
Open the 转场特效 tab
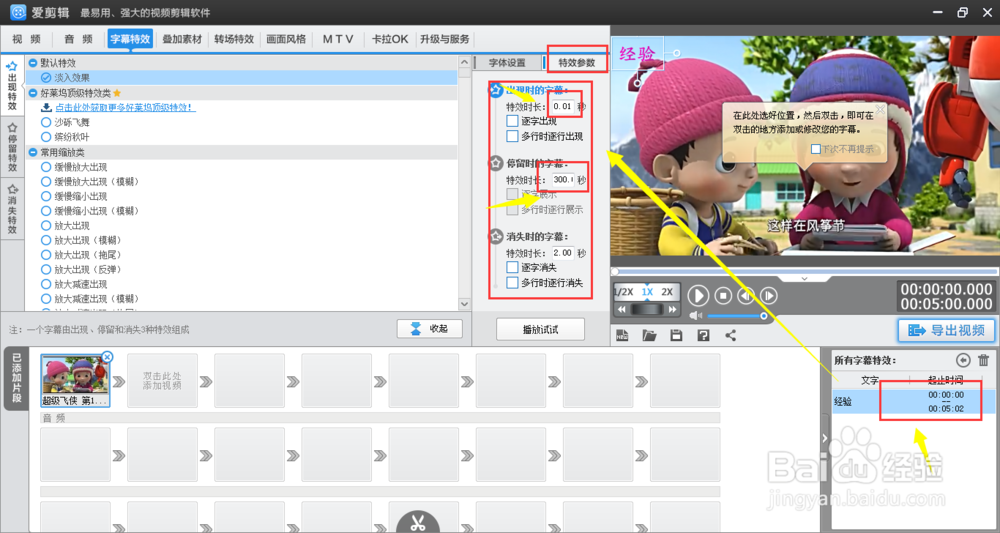coord(234,39)
